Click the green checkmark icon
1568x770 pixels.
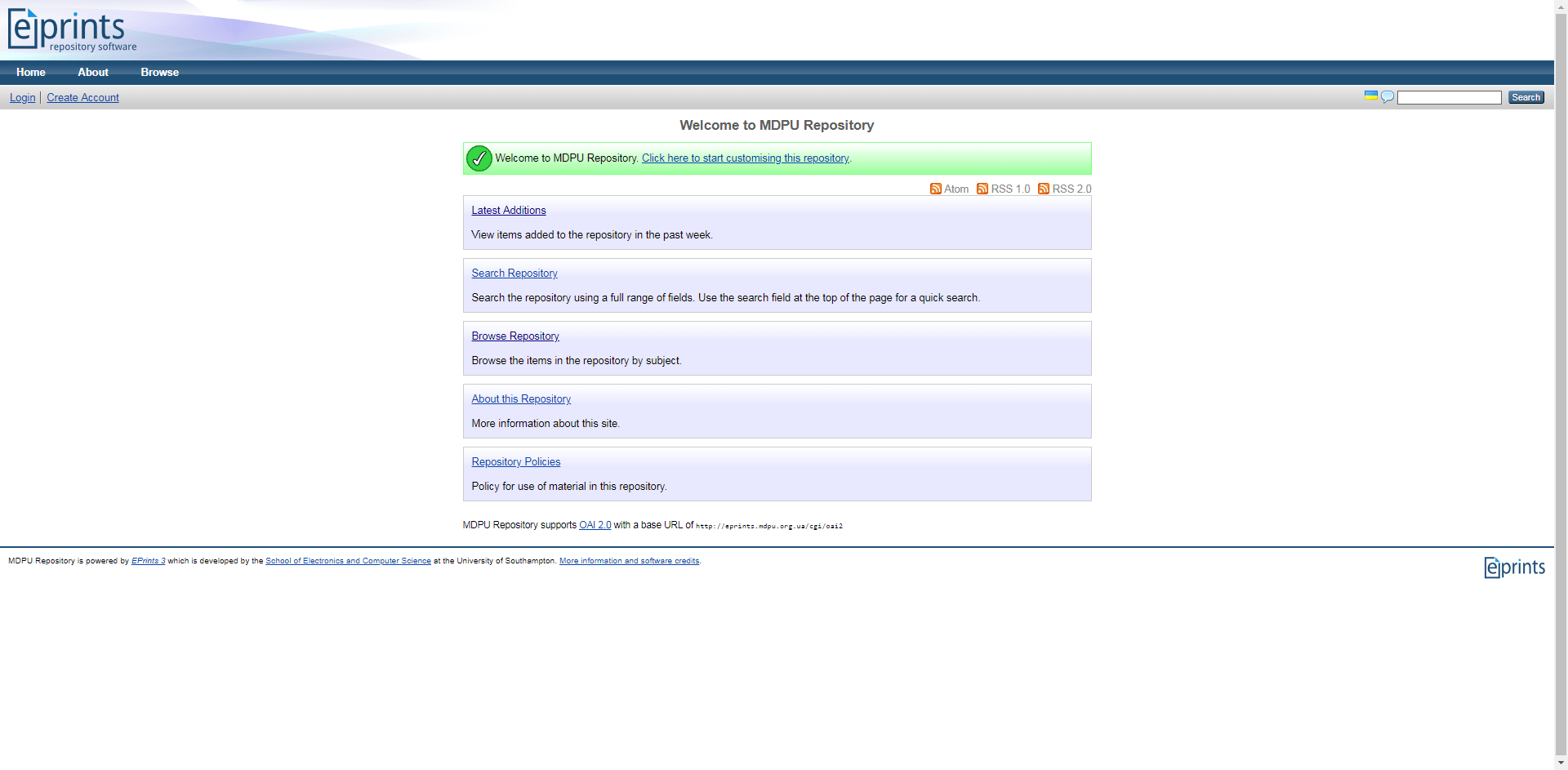pyautogui.click(x=479, y=158)
